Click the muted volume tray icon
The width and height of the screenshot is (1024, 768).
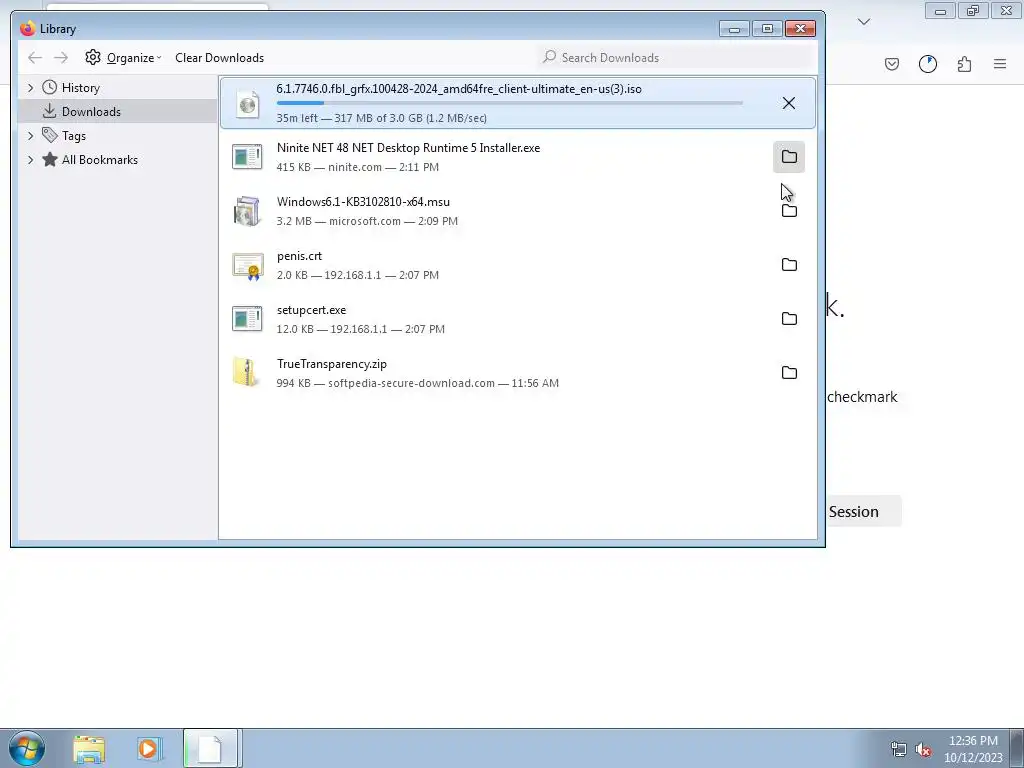tap(923, 750)
